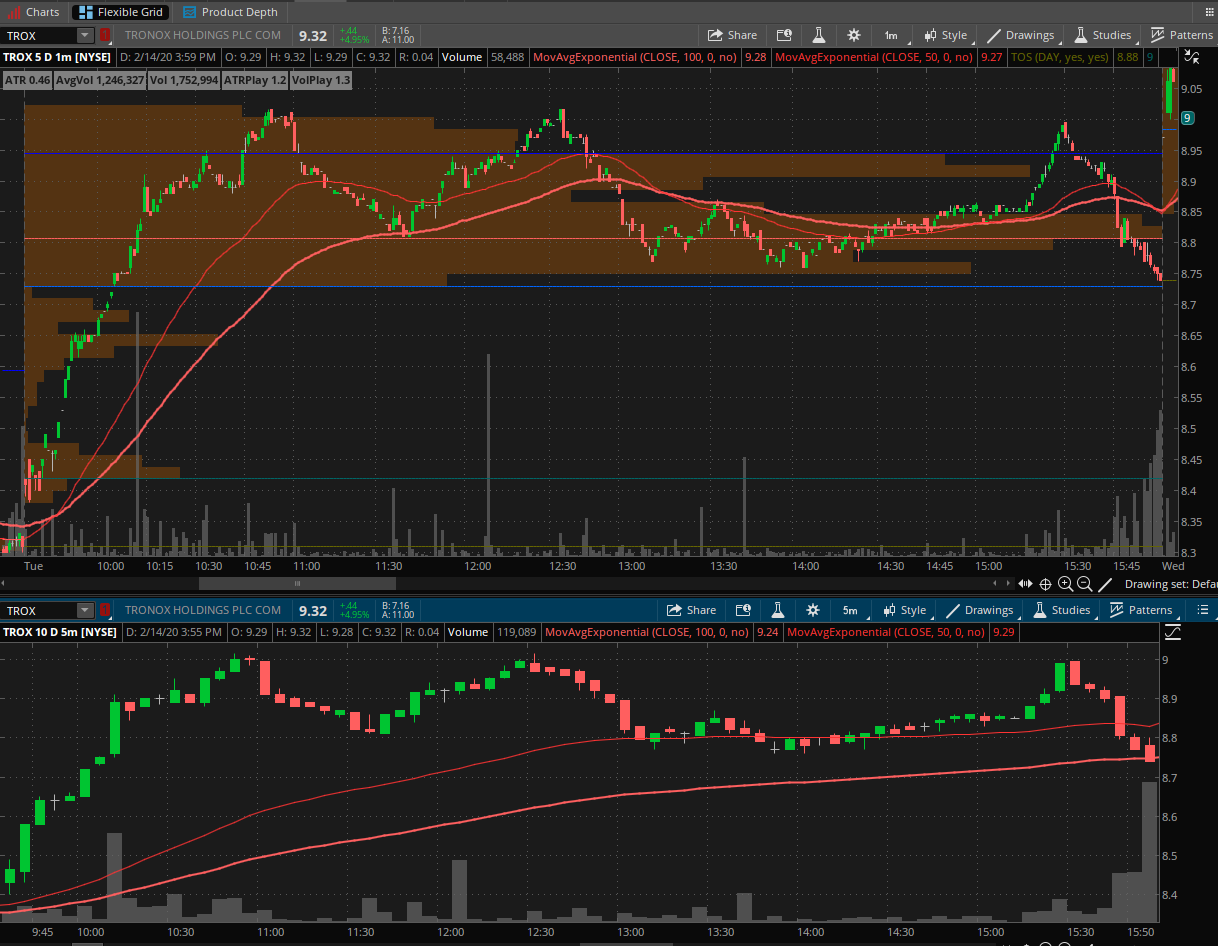1218x946 pixels.
Task: Open lower chart settings gear
Action: (x=812, y=610)
